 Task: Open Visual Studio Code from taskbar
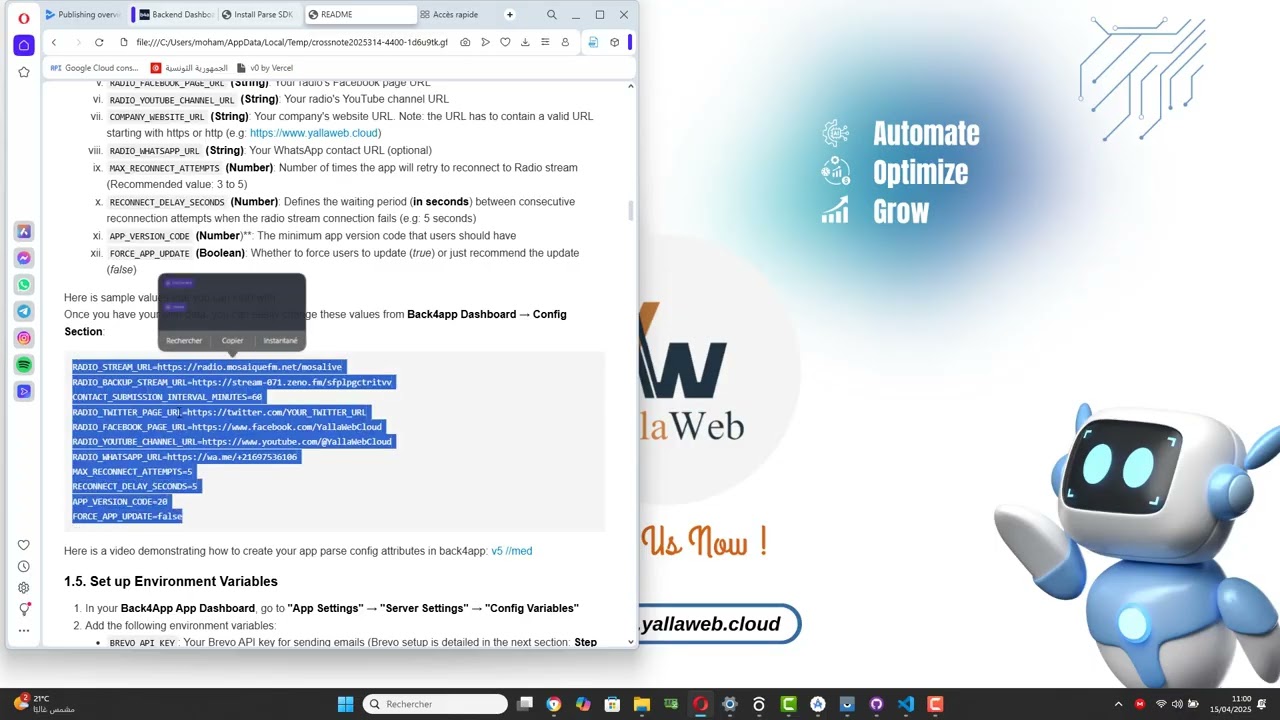906,704
